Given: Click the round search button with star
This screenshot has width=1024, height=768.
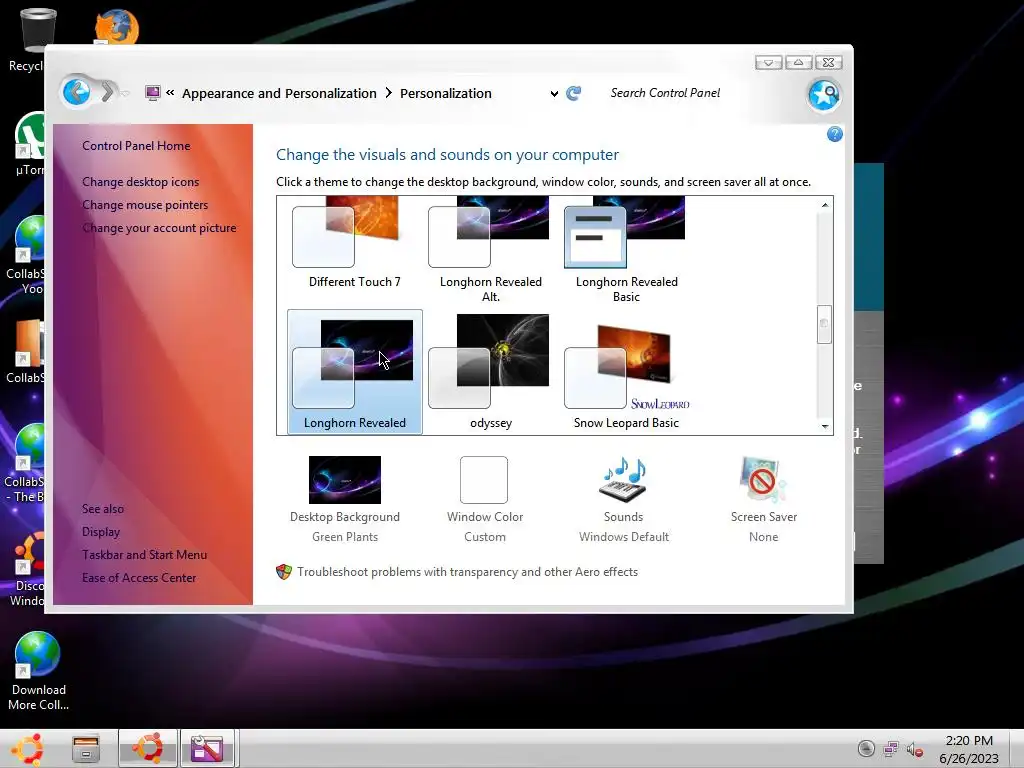Looking at the screenshot, I should (824, 95).
